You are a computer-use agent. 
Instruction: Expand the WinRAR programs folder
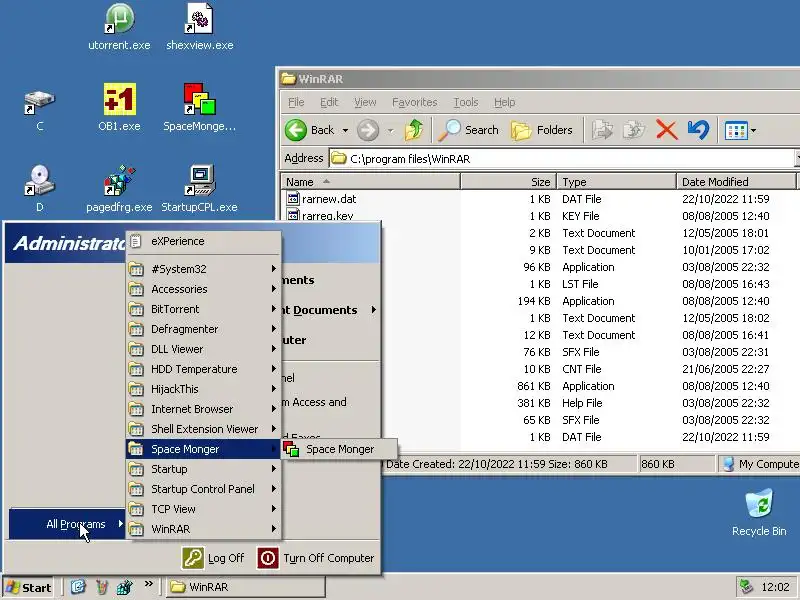pos(204,529)
